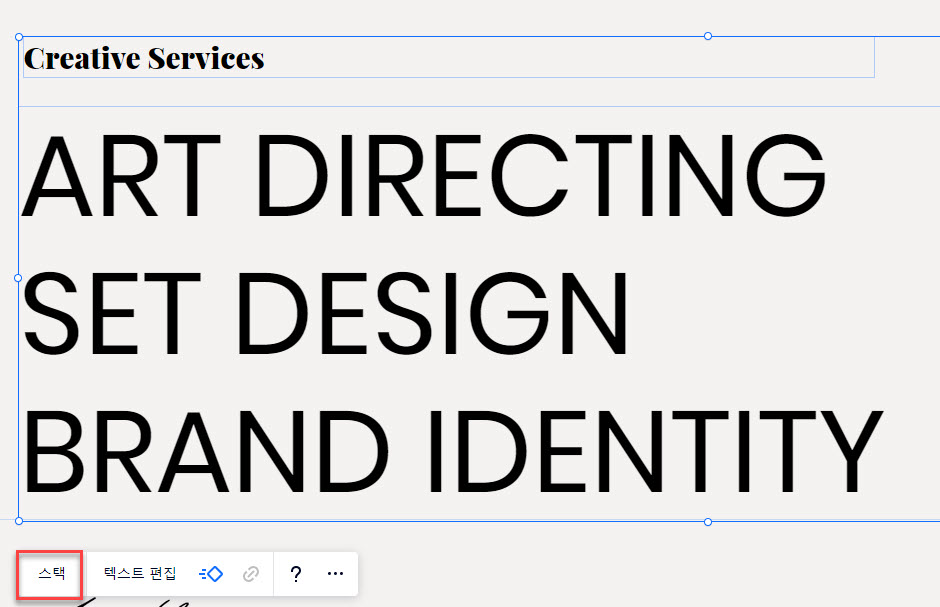Click the left-middle selection resize handle
Screen dimensions: 940x607
[18, 278]
